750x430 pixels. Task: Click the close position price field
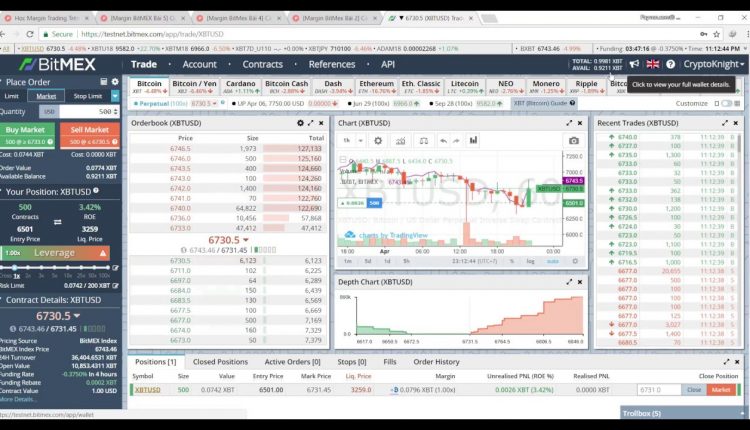659,389
